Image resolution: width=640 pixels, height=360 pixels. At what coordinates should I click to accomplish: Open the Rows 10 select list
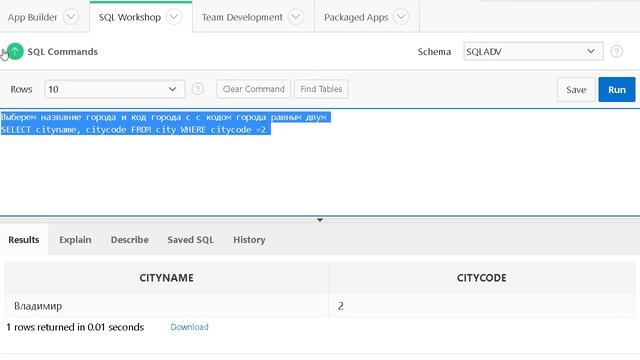114,89
